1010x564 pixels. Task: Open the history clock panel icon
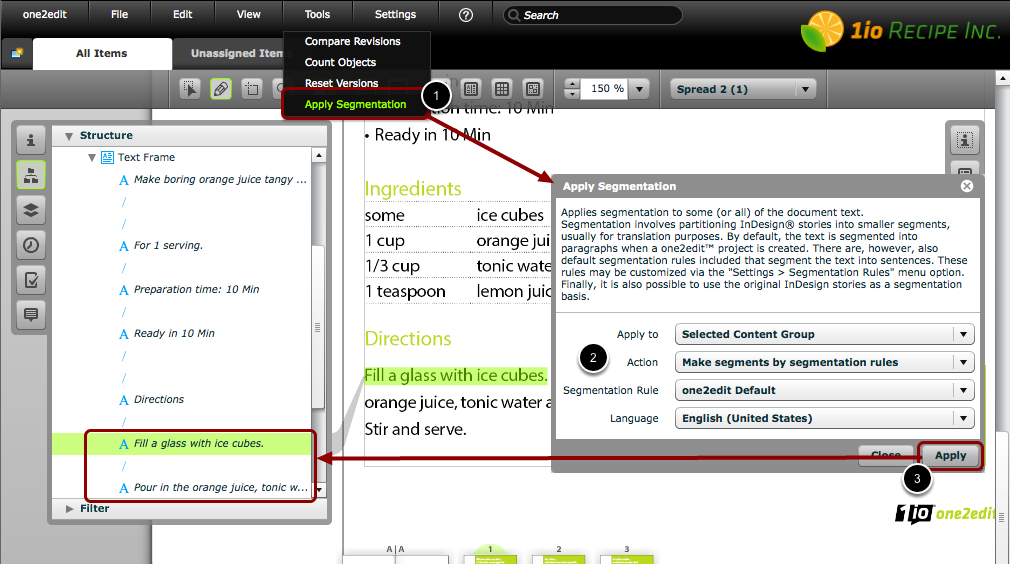(31, 245)
